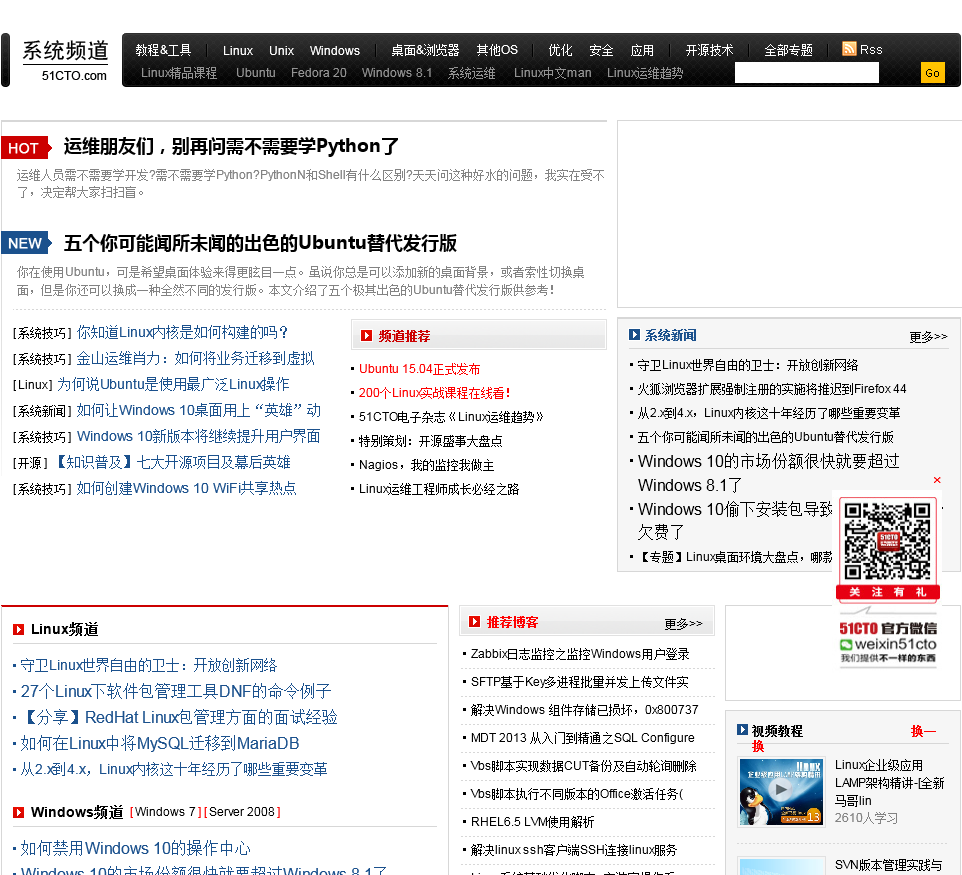Open the 教程&工具 menu

163,50
